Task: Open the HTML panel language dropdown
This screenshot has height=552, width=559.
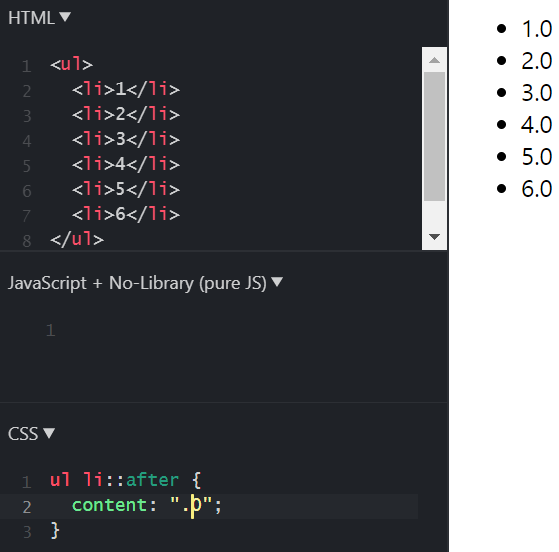Action: pos(65,17)
